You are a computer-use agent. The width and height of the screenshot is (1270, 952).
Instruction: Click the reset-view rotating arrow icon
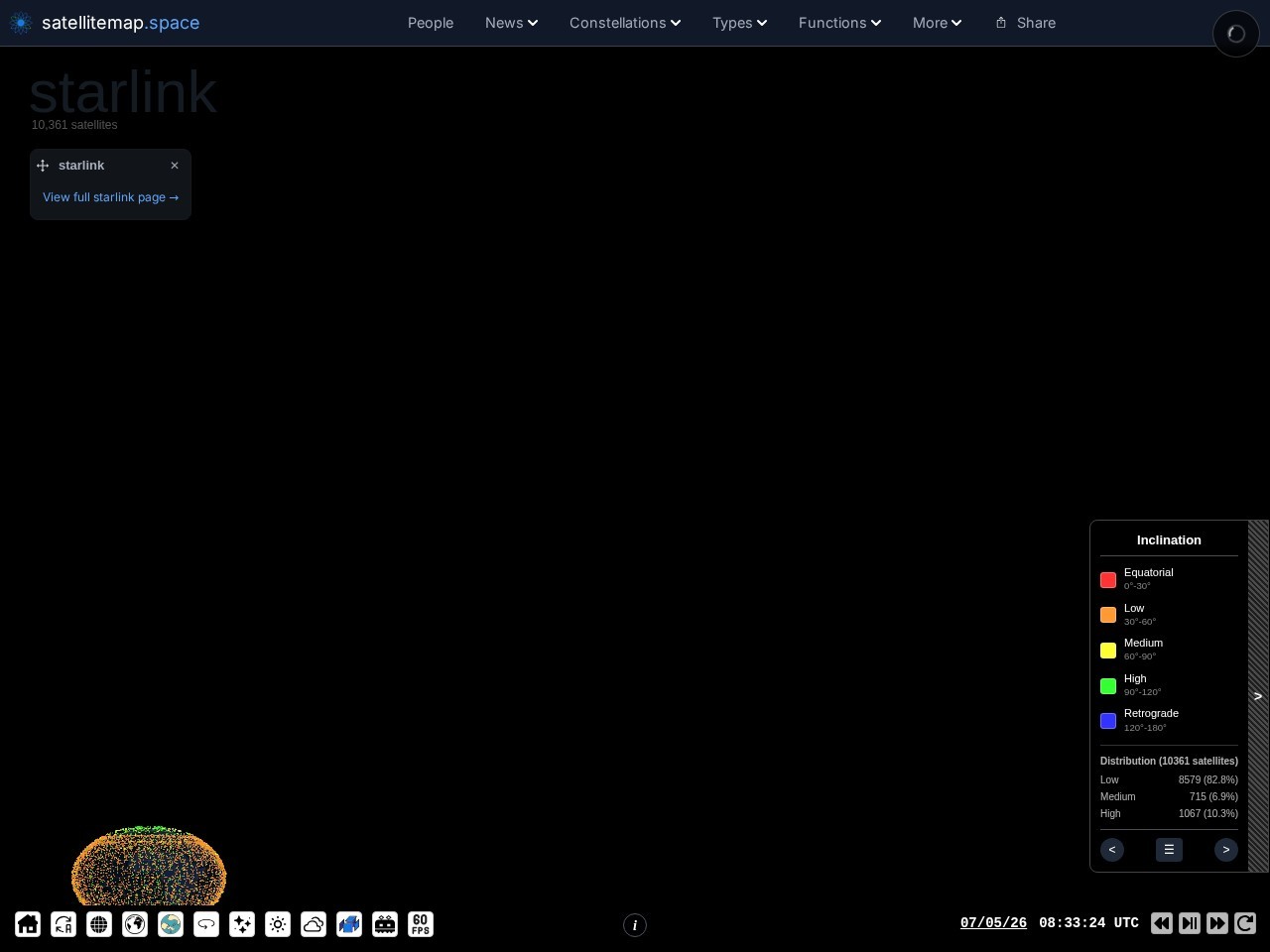tap(63, 924)
